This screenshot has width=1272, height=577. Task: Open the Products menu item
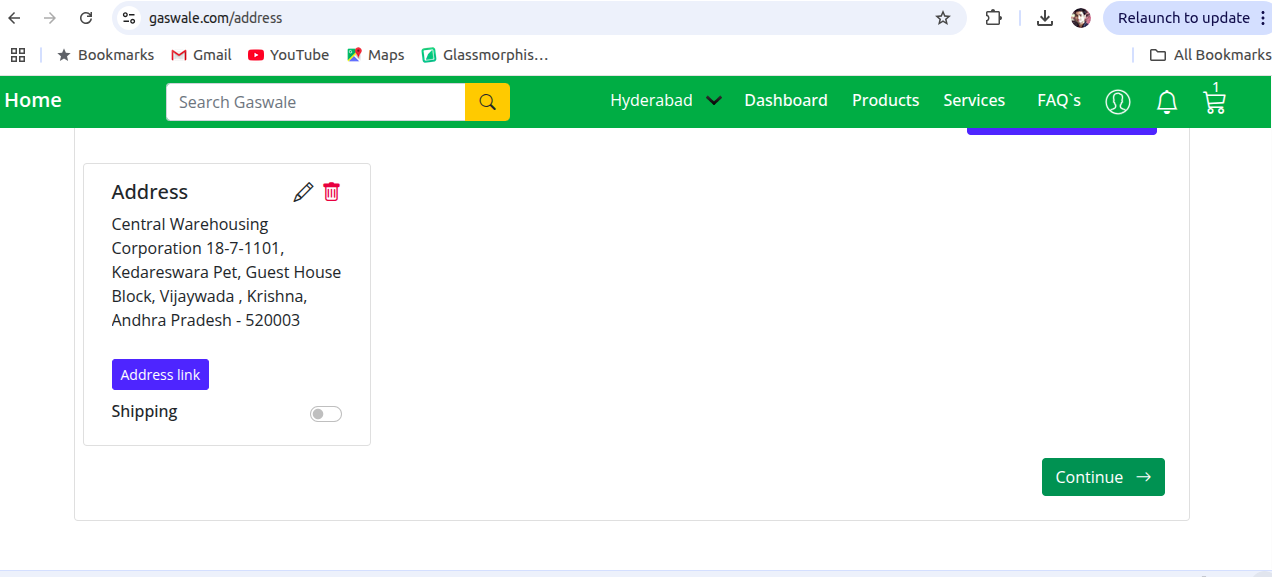[885, 100]
